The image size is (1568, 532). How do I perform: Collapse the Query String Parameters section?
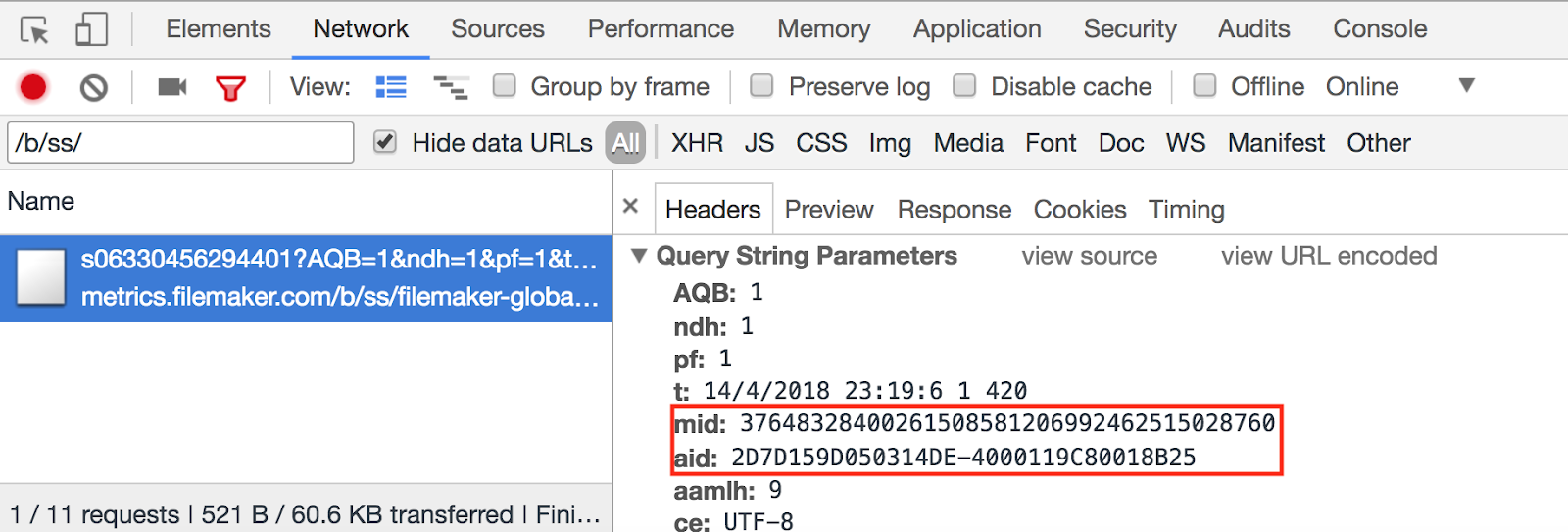point(640,256)
